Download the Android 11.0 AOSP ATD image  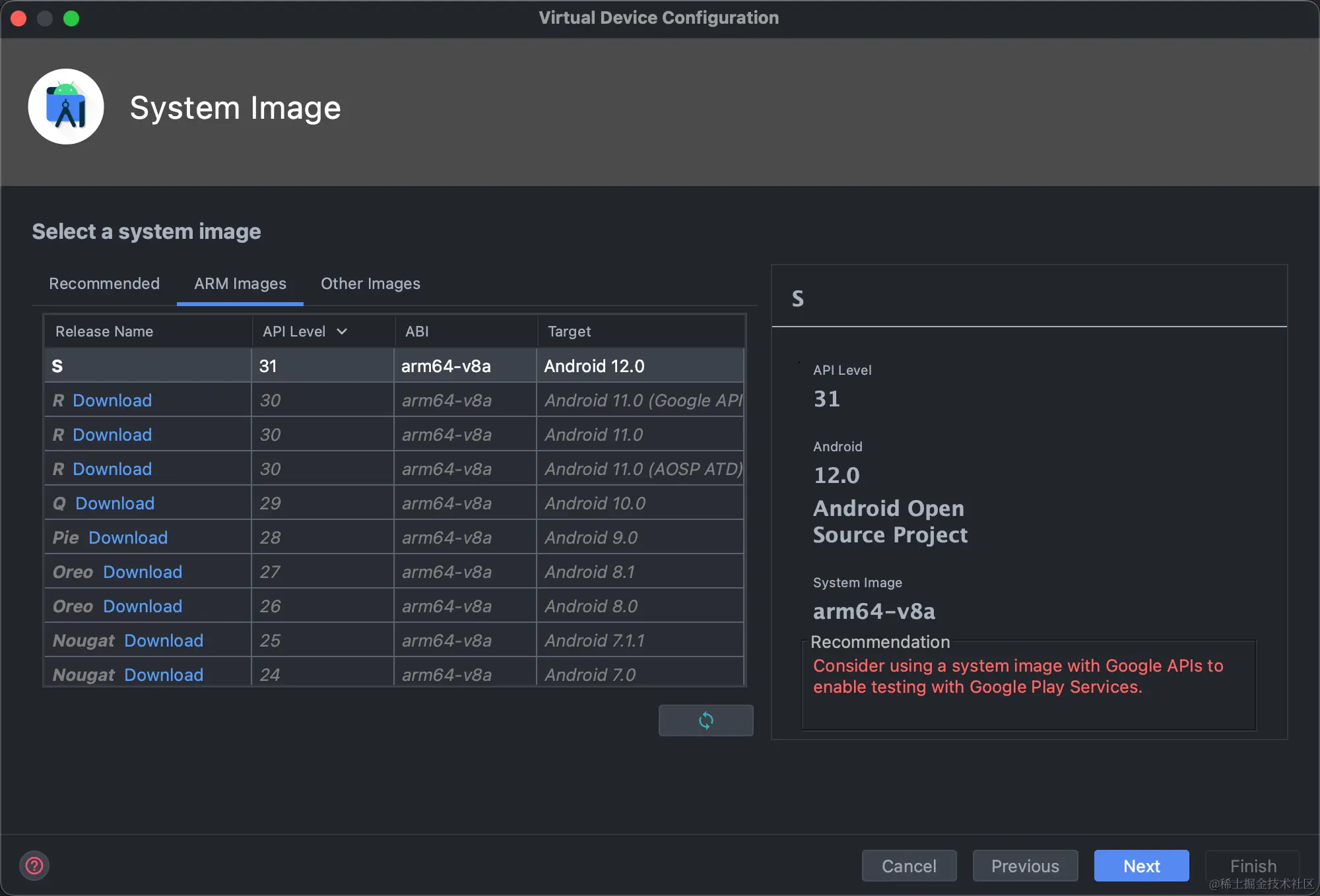[x=112, y=469]
